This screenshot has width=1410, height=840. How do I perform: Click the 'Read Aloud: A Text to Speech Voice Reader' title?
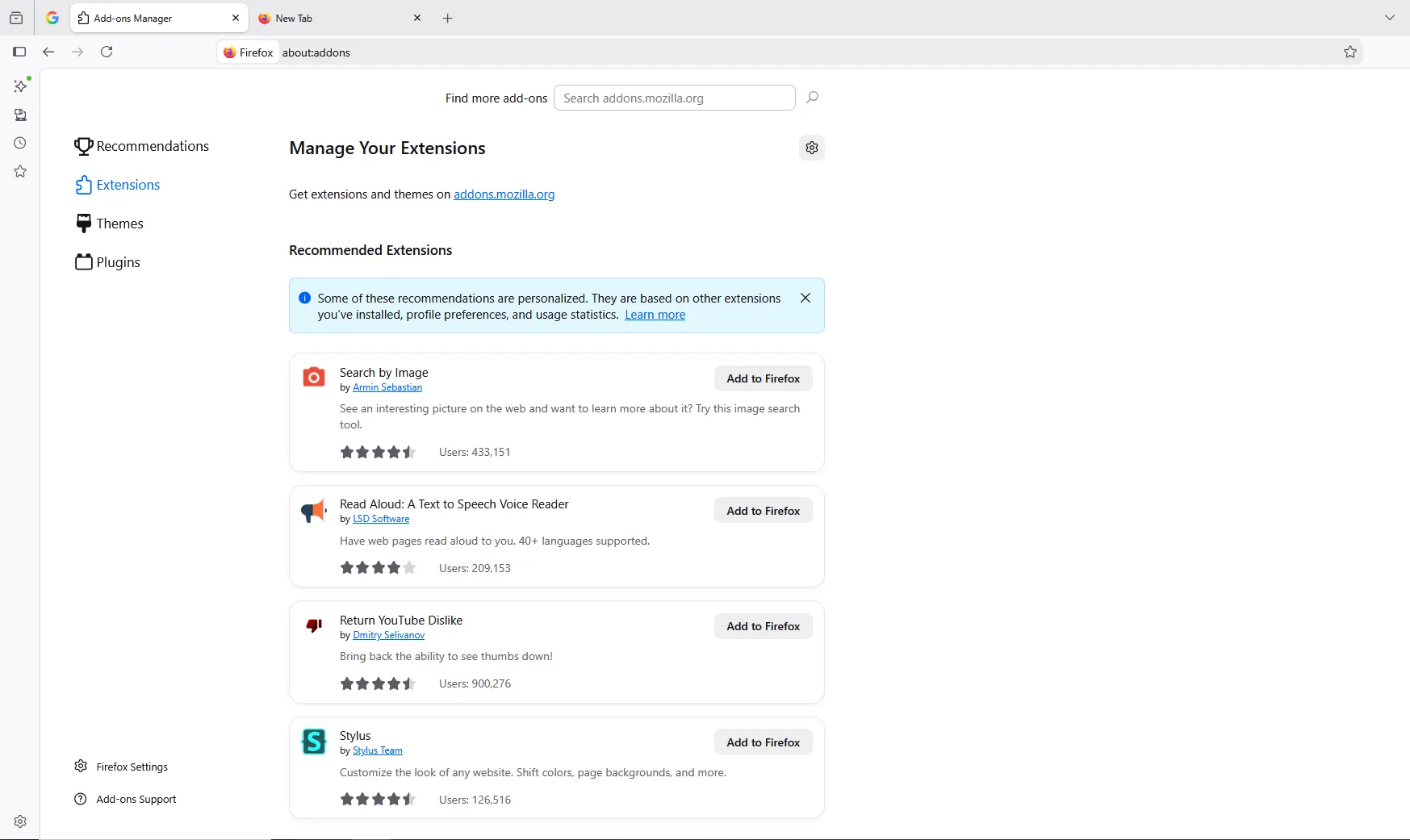pyautogui.click(x=454, y=504)
